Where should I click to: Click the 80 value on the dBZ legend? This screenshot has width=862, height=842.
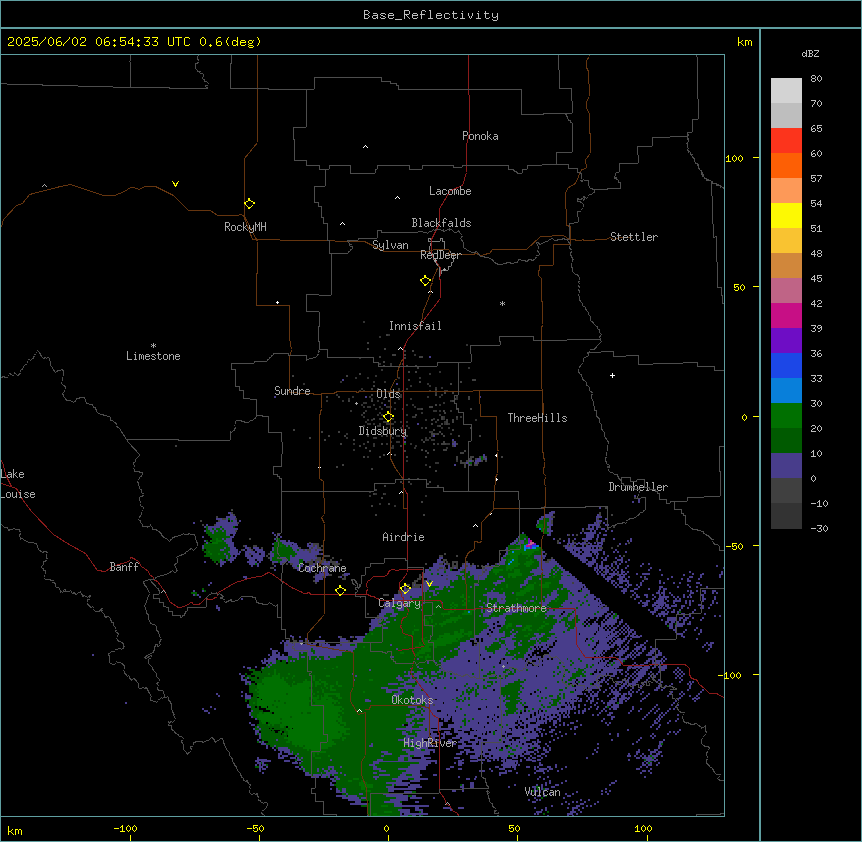pyautogui.click(x=816, y=79)
